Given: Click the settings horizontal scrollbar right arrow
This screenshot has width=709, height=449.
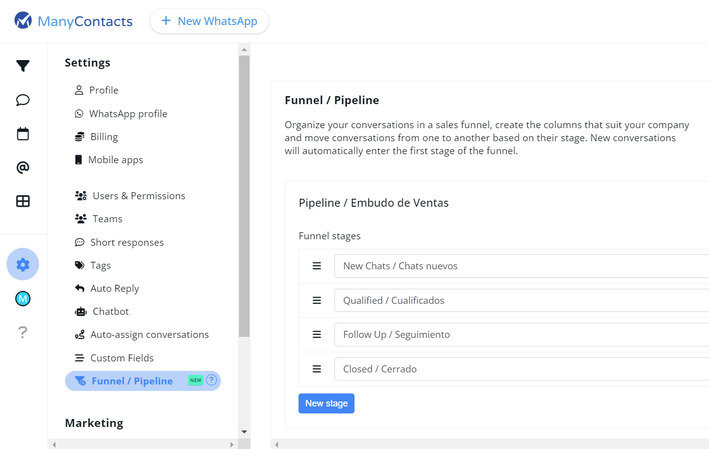Looking at the screenshot, I should point(232,444).
